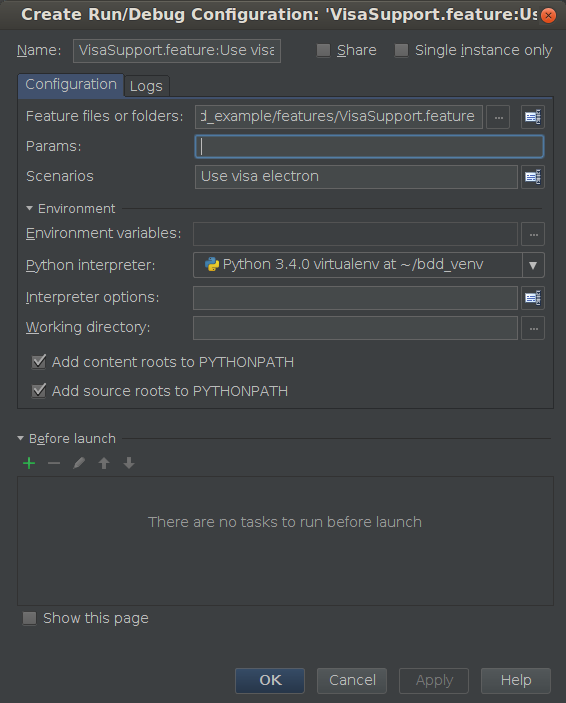Open the expand editor icon for Interpreter options
The width and height of the screenshot is (566, 703).
533,298
